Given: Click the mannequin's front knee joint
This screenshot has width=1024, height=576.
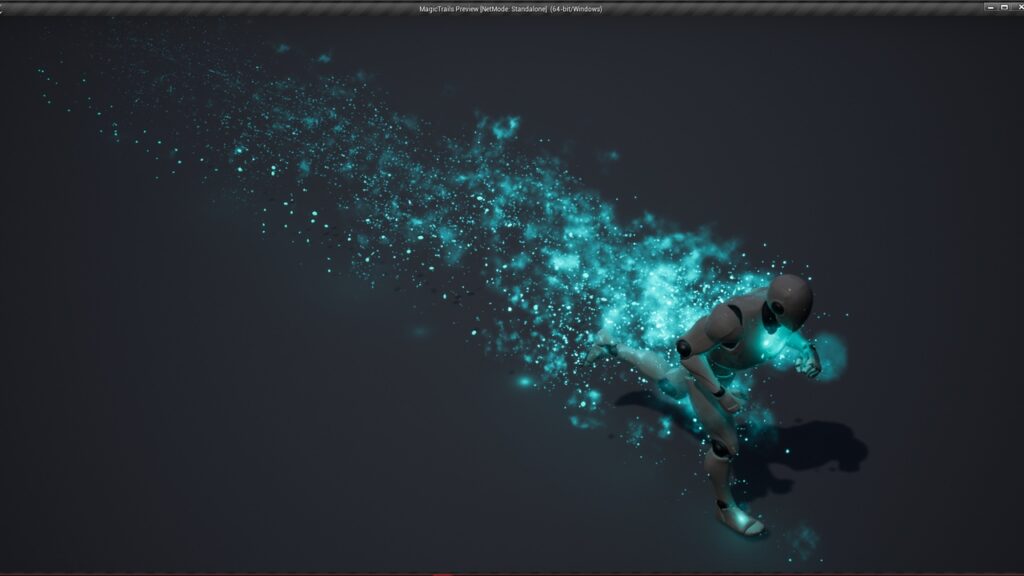Looking at the screenshot, I should click(x=720, y=447).
